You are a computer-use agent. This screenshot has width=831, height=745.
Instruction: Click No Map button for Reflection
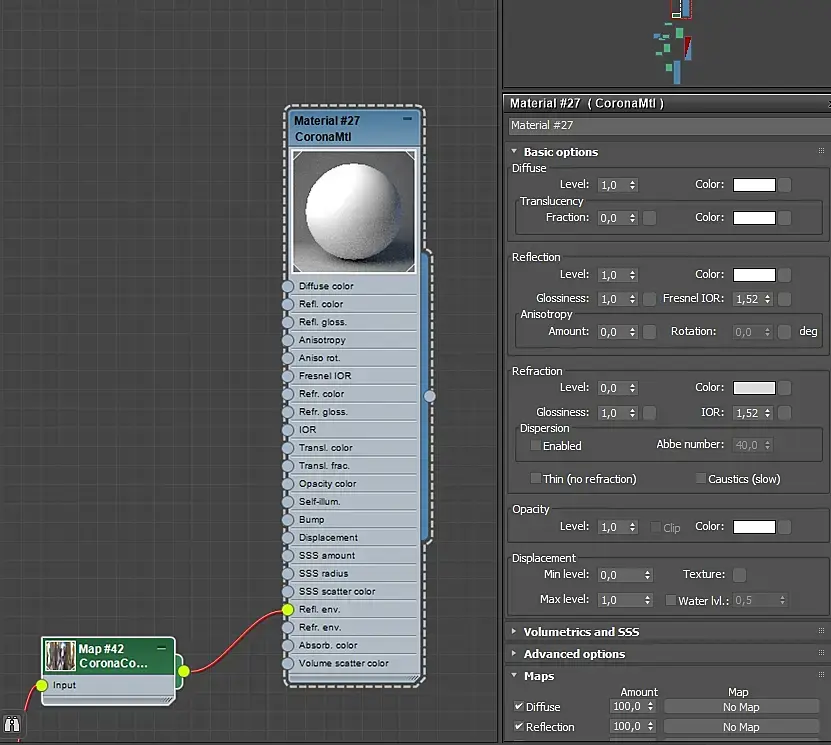click(x=741, y=727)
